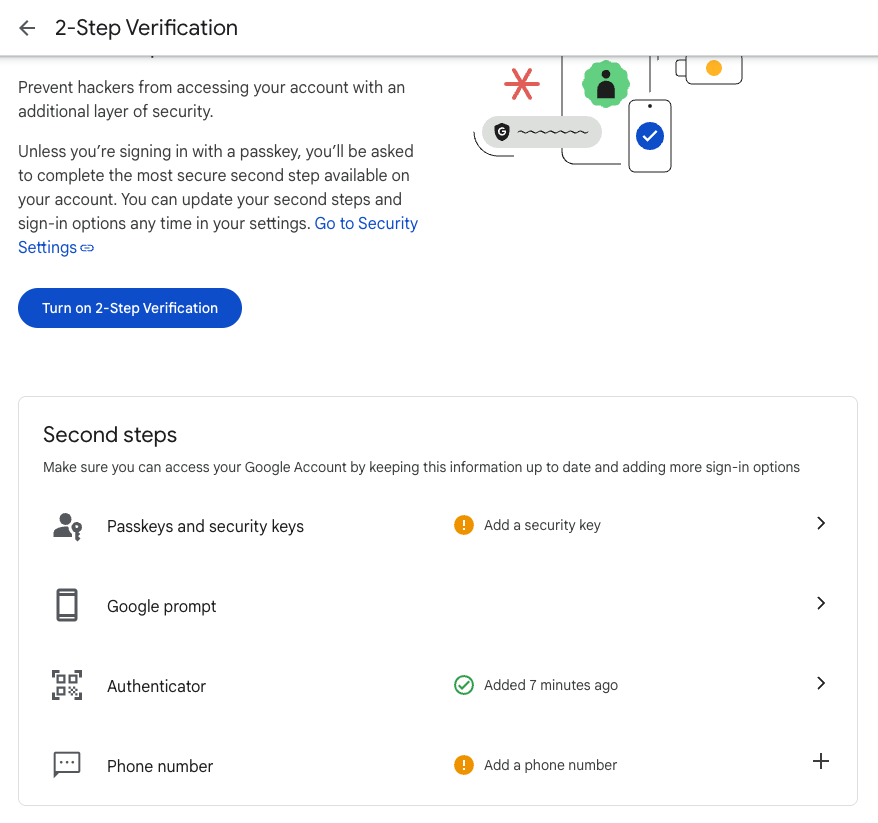Image resolution: width=878 pixels, height=823 pixels.
Task: Click the passkeys person-with-key icon
Action: click(x=68, y=526)
